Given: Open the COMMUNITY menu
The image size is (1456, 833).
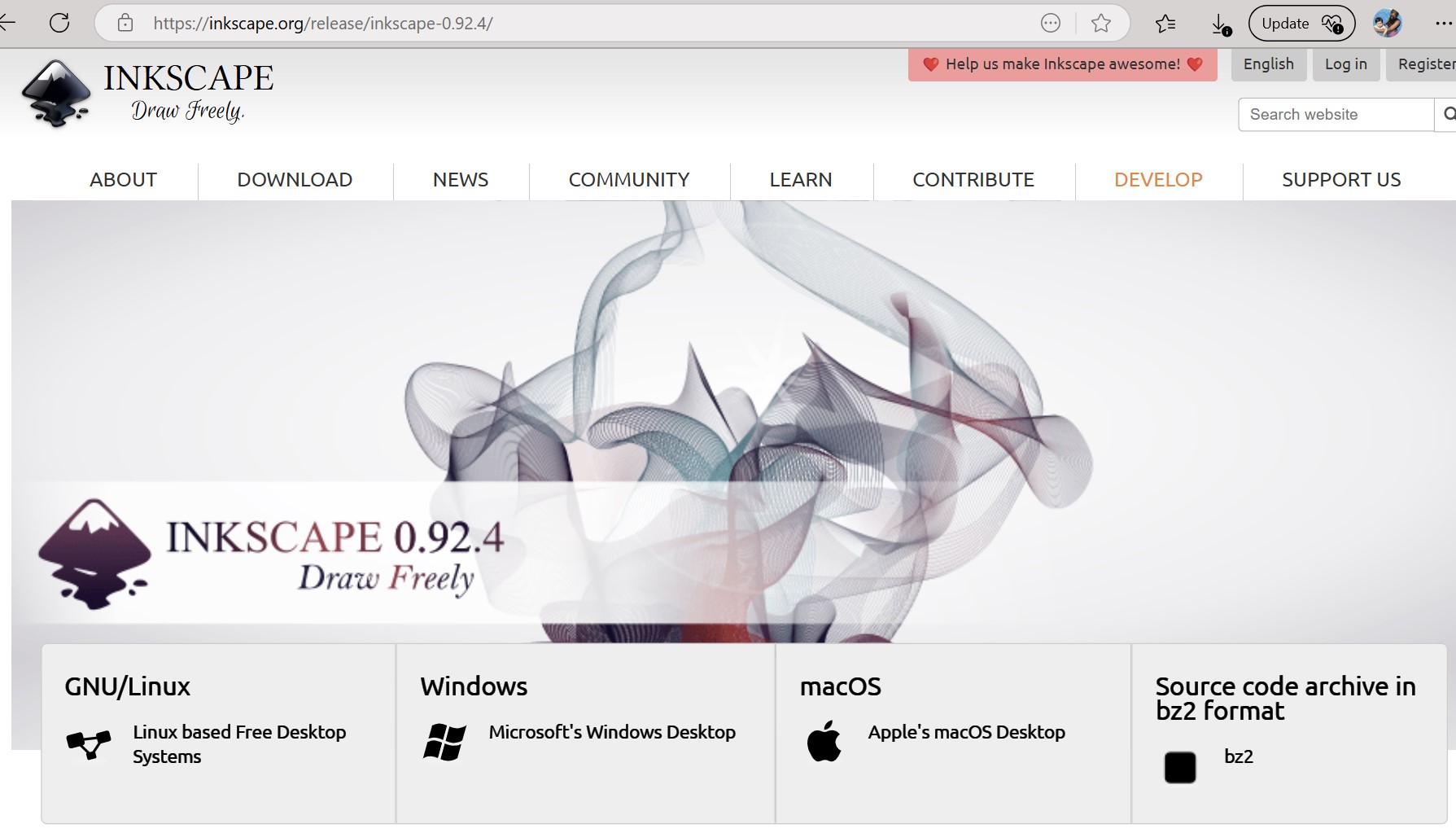Looking at the screenshot, I should tap(629, 180).
